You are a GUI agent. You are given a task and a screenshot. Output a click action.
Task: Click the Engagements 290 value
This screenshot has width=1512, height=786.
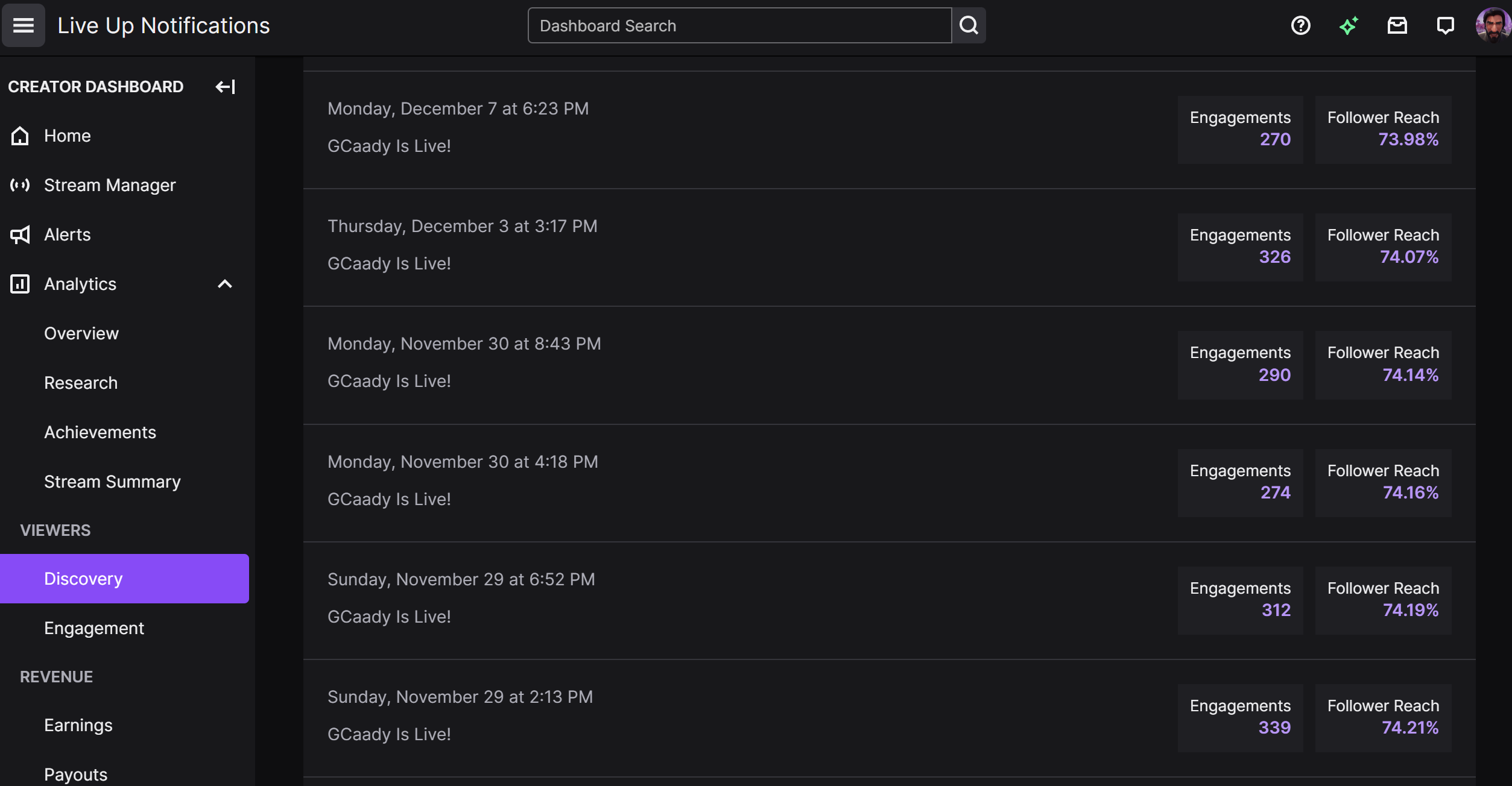pyautogui.click(x=1274, y=375)
